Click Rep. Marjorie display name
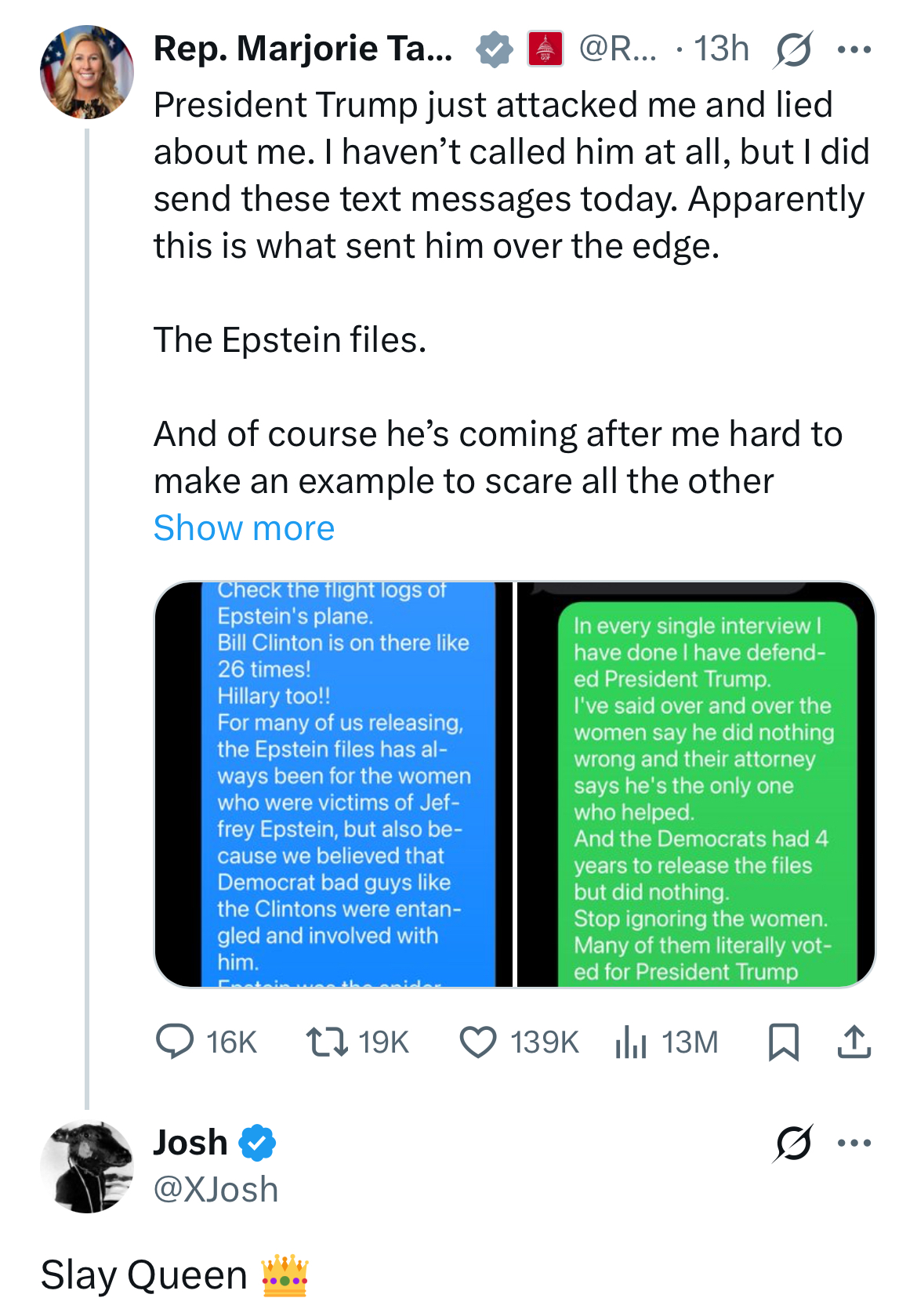Screen dimensions: 917x1316 [303, 49]
